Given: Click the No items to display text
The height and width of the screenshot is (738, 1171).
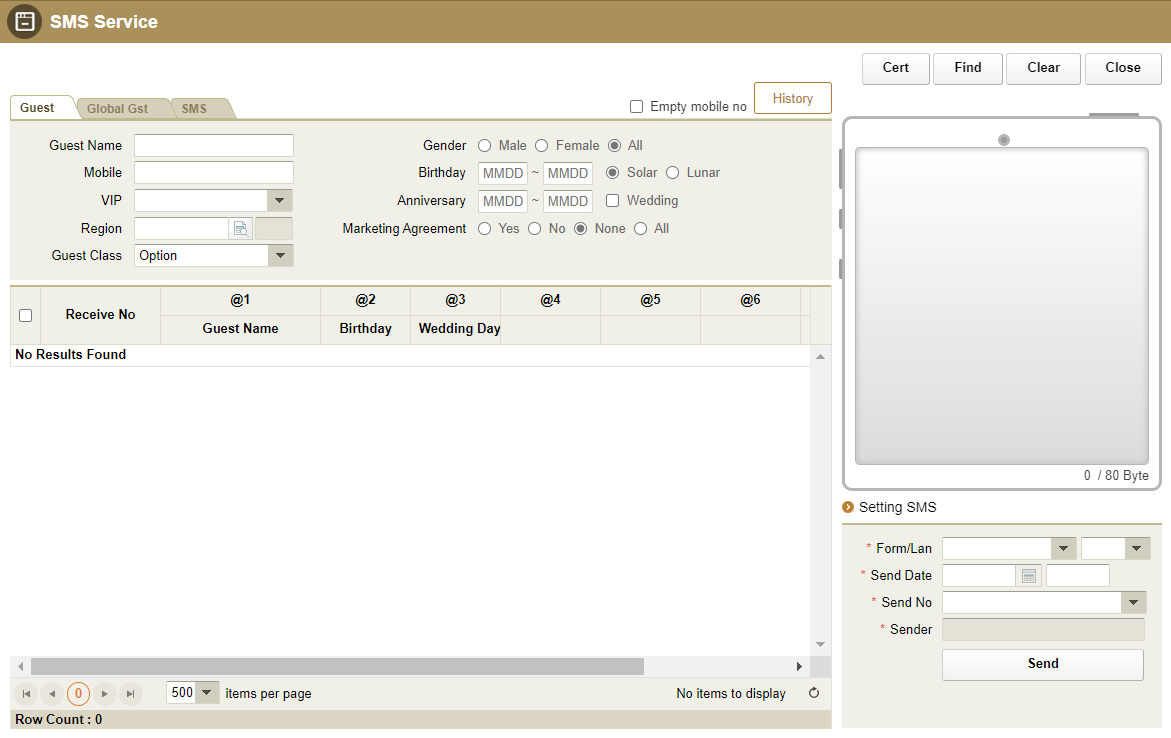Looking at the screenshot, I should [x=730, y=694].
